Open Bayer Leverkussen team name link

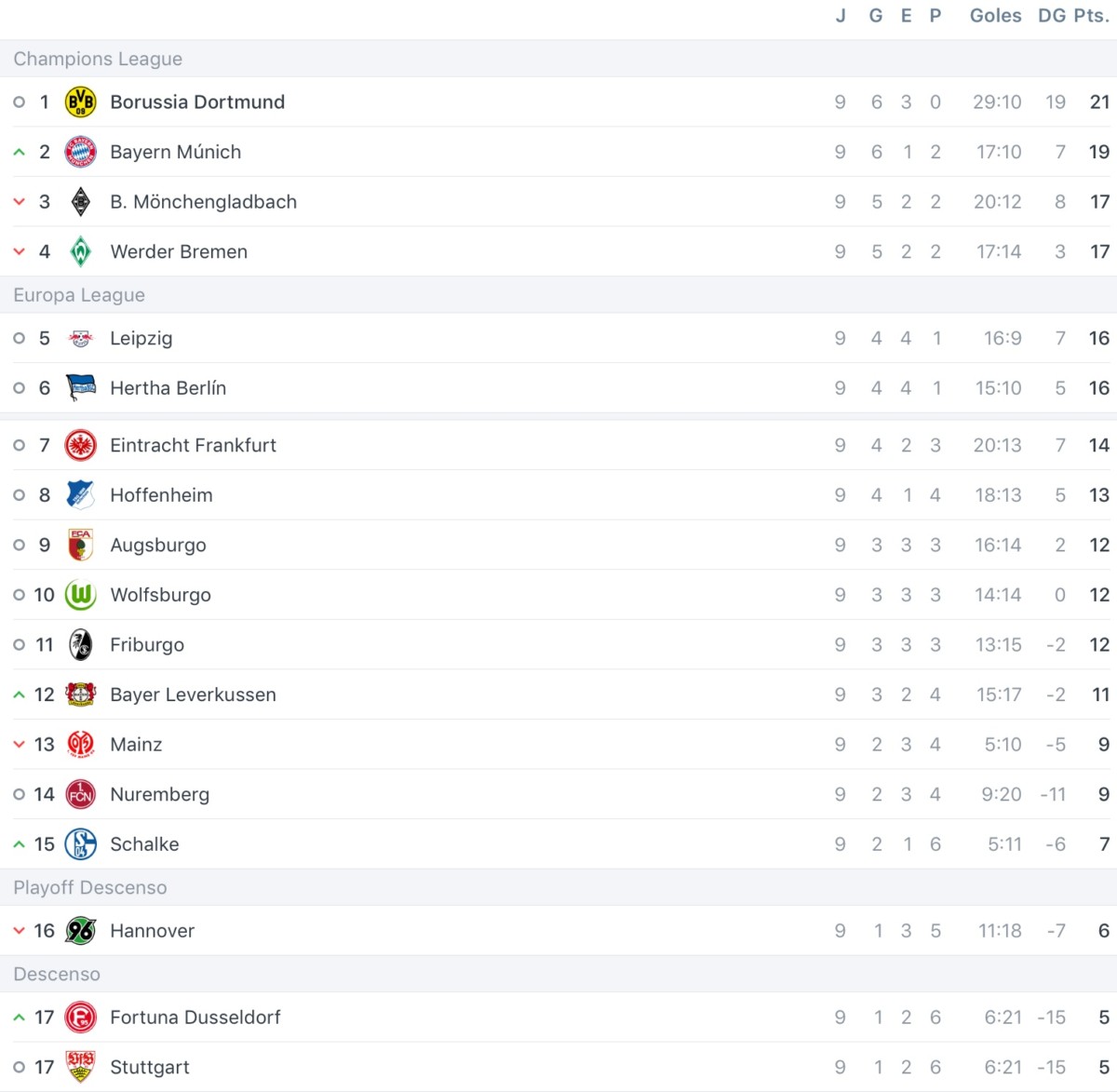(x=193, y=694)
